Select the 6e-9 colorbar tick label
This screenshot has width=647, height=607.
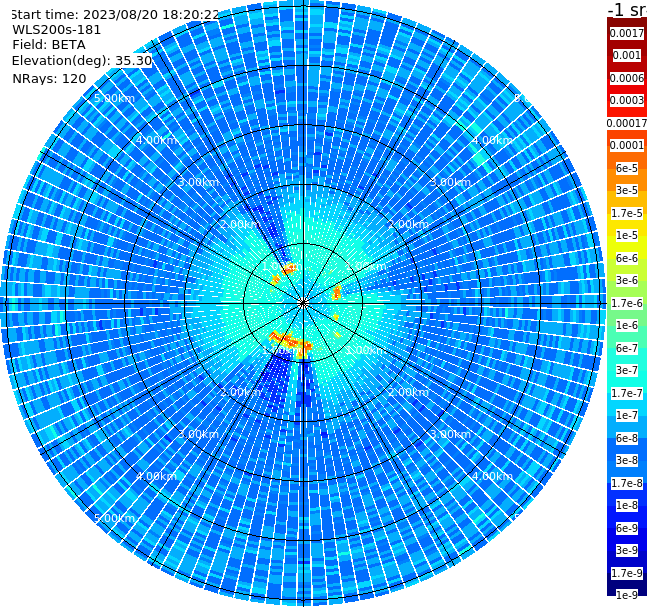(x=627, y=528)
